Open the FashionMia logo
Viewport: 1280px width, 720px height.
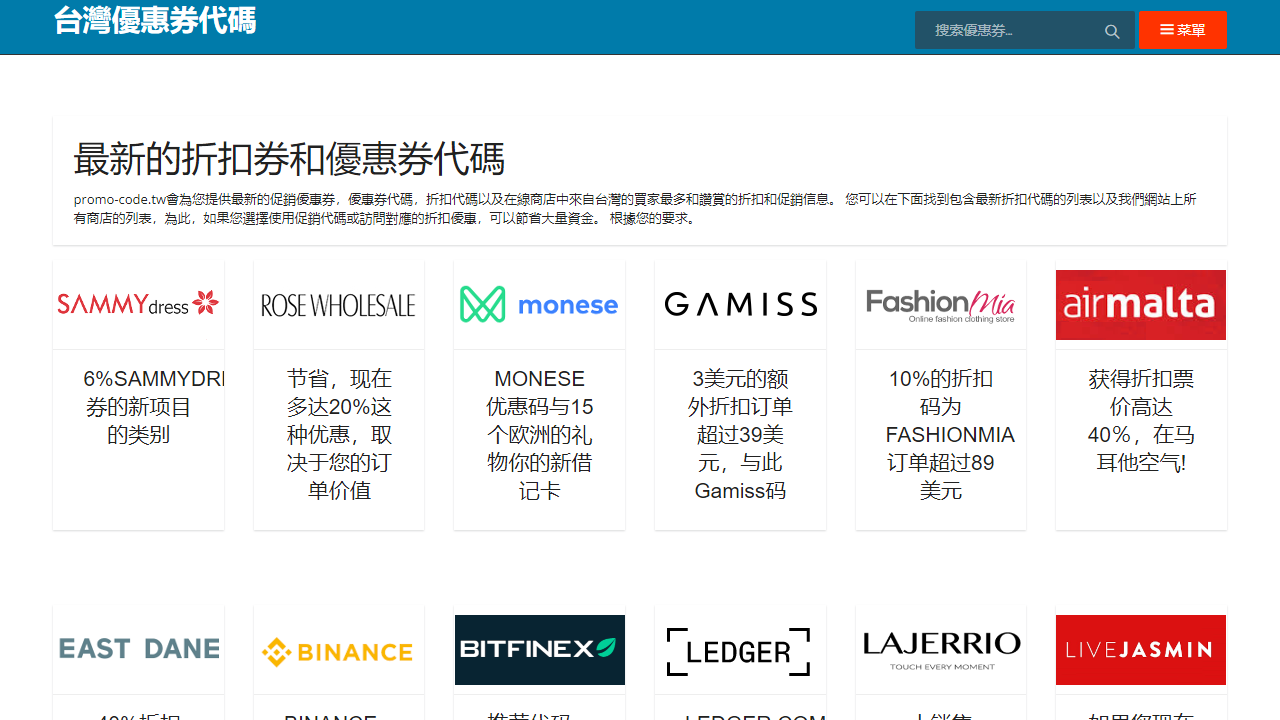click(x=941, y=305)
